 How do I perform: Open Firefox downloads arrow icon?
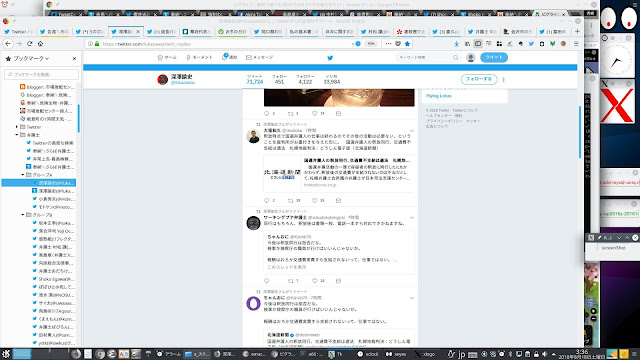point(456,44)
